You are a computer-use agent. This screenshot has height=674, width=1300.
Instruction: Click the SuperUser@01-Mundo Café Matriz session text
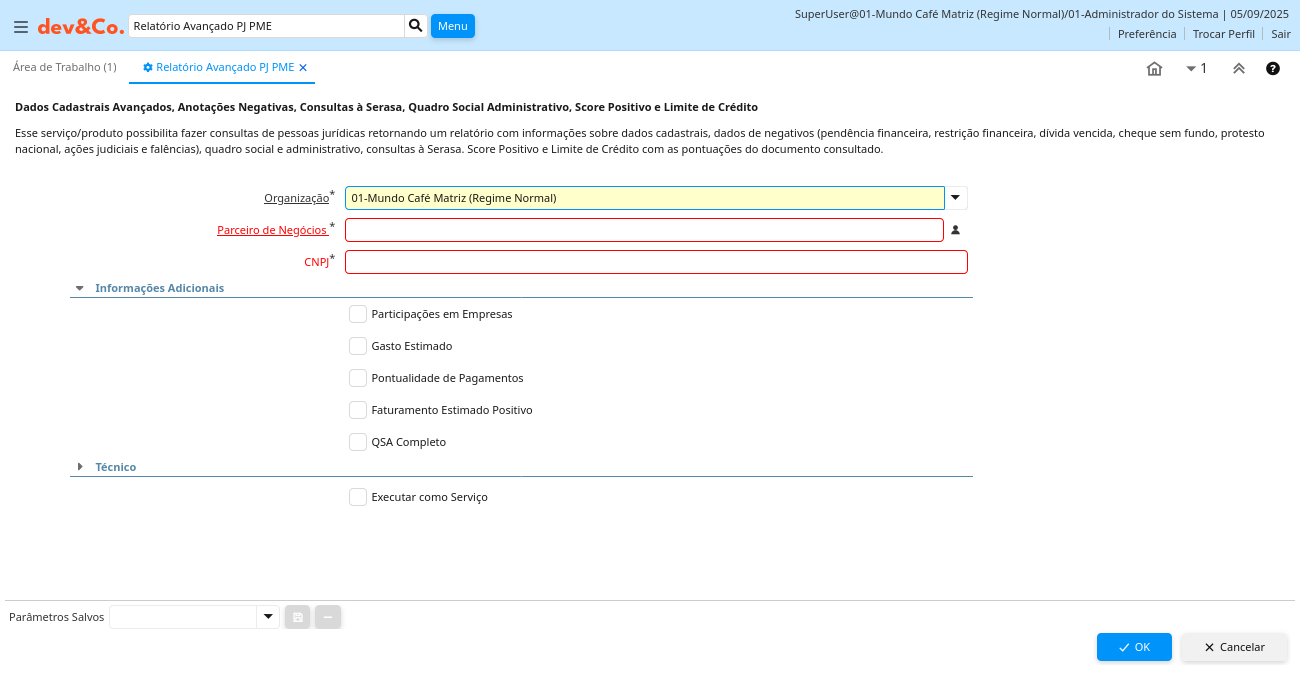pyautogui.click(x=1042, y=14)
